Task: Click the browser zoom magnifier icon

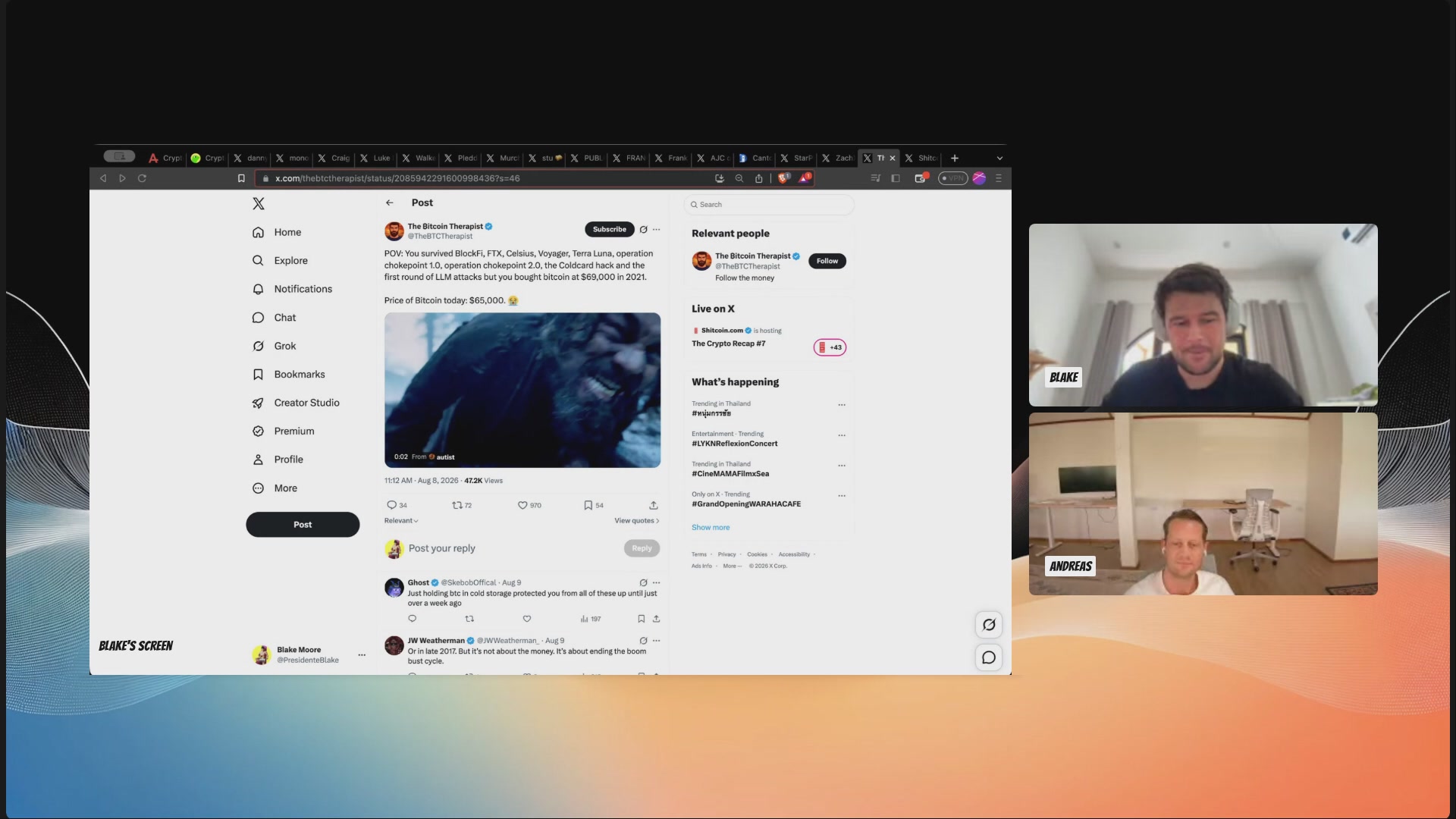Action: [739, 178]
